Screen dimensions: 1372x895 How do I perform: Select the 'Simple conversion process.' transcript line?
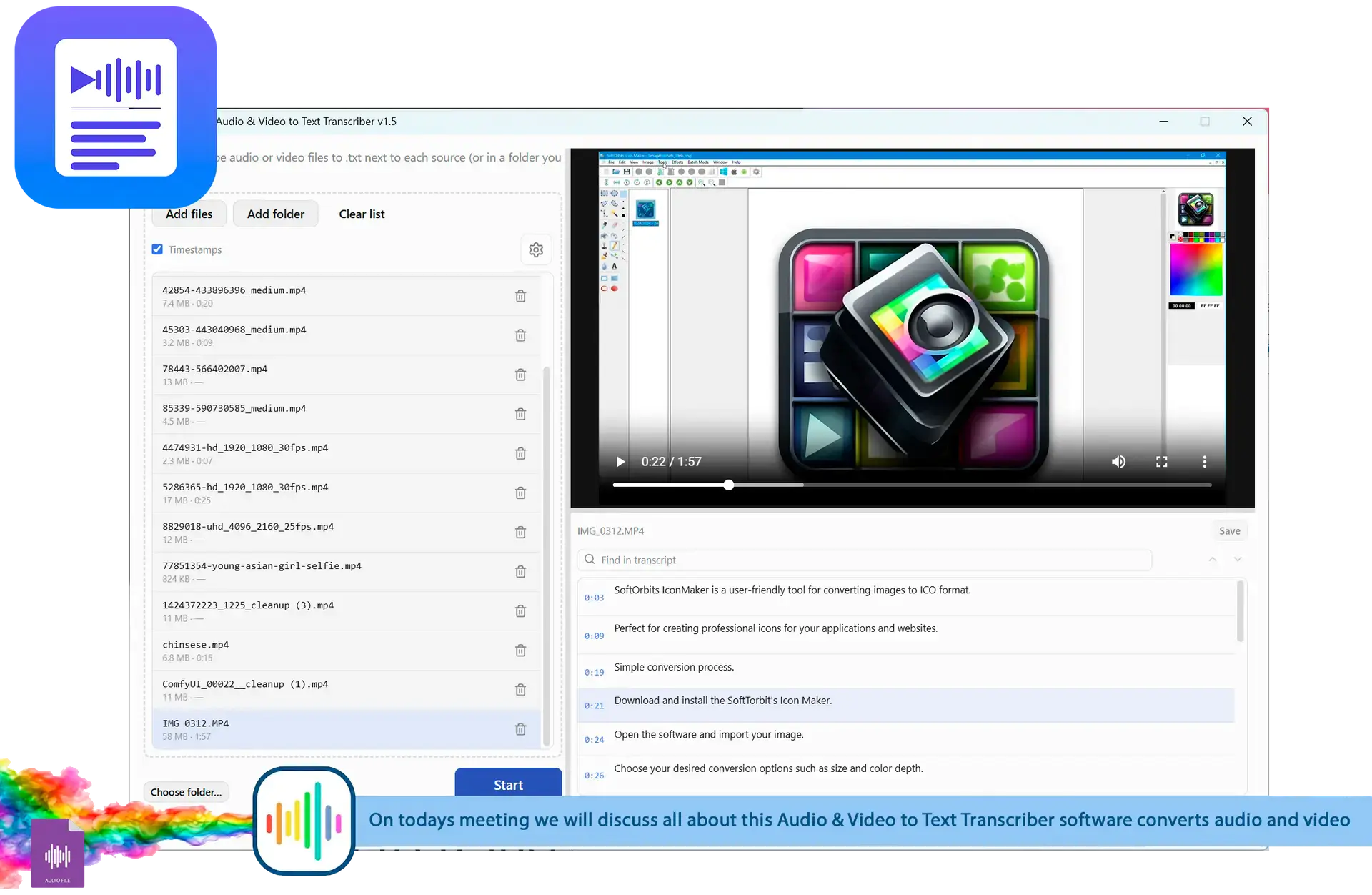(x=906, y=671)
